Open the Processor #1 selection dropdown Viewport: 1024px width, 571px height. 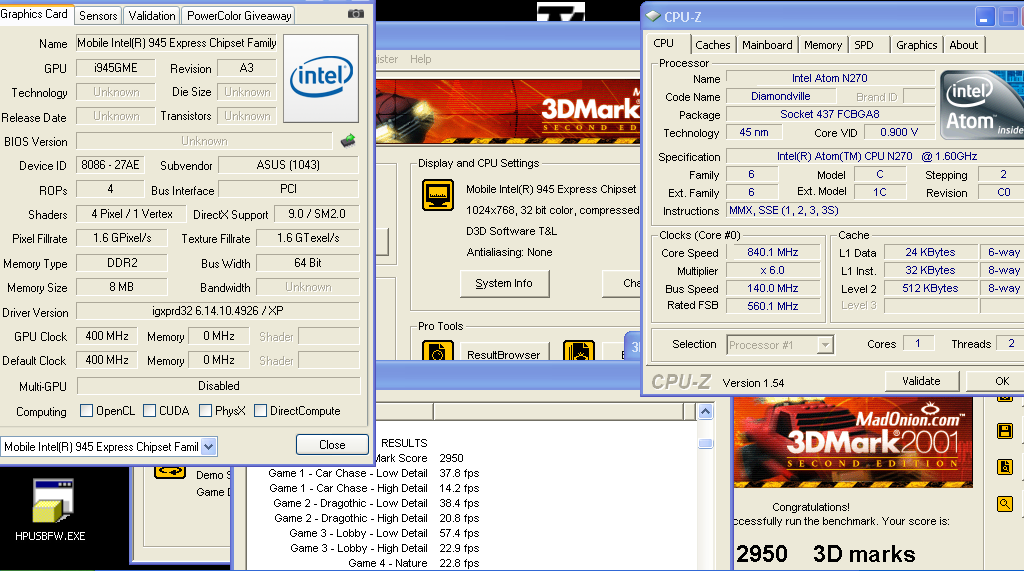point(825,344)
